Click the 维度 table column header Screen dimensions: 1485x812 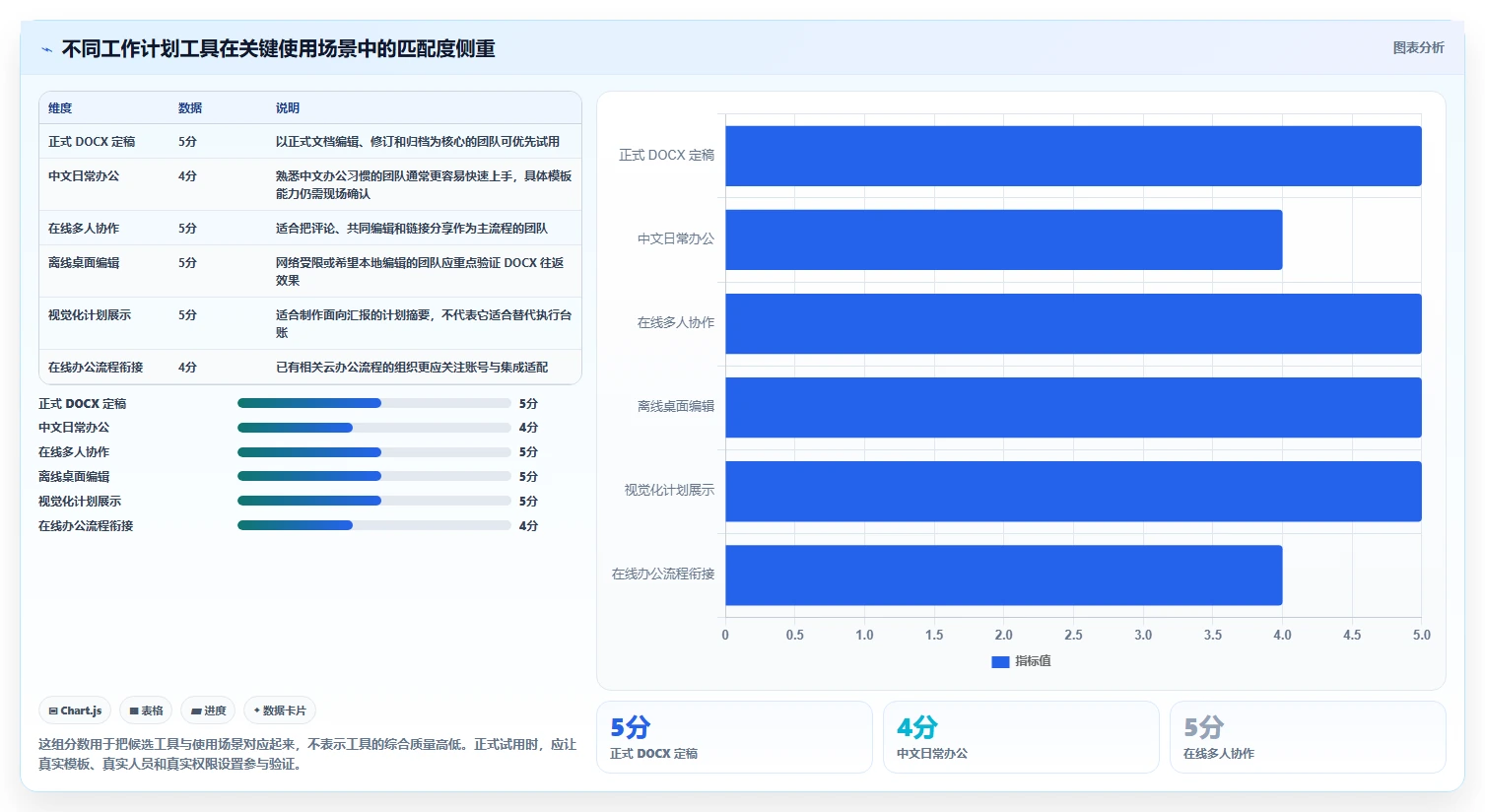60,108
